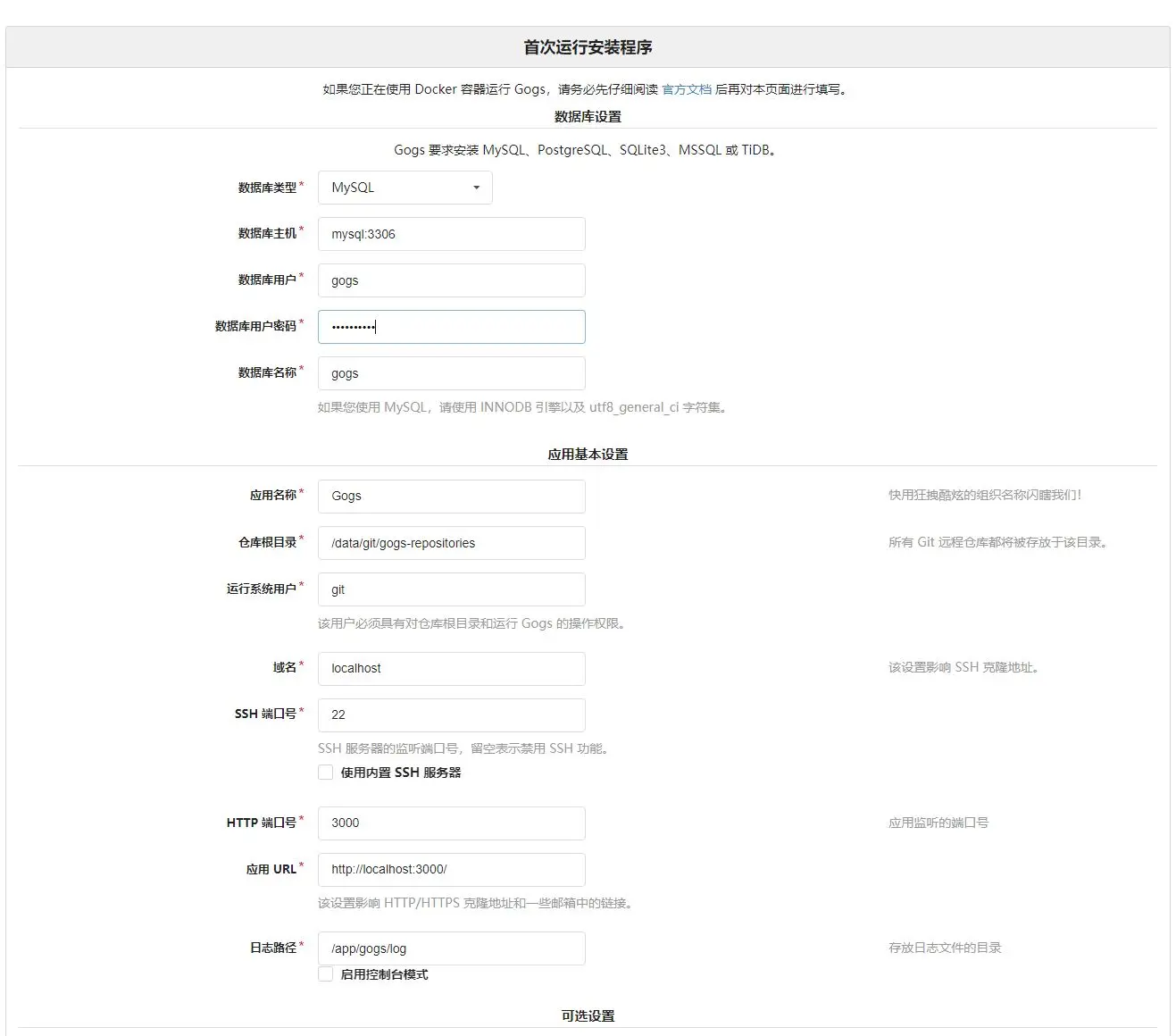Click the 运行系统用户 field containing git
The width and height of the screenshot is (1176, 1036).
(451, 589)
